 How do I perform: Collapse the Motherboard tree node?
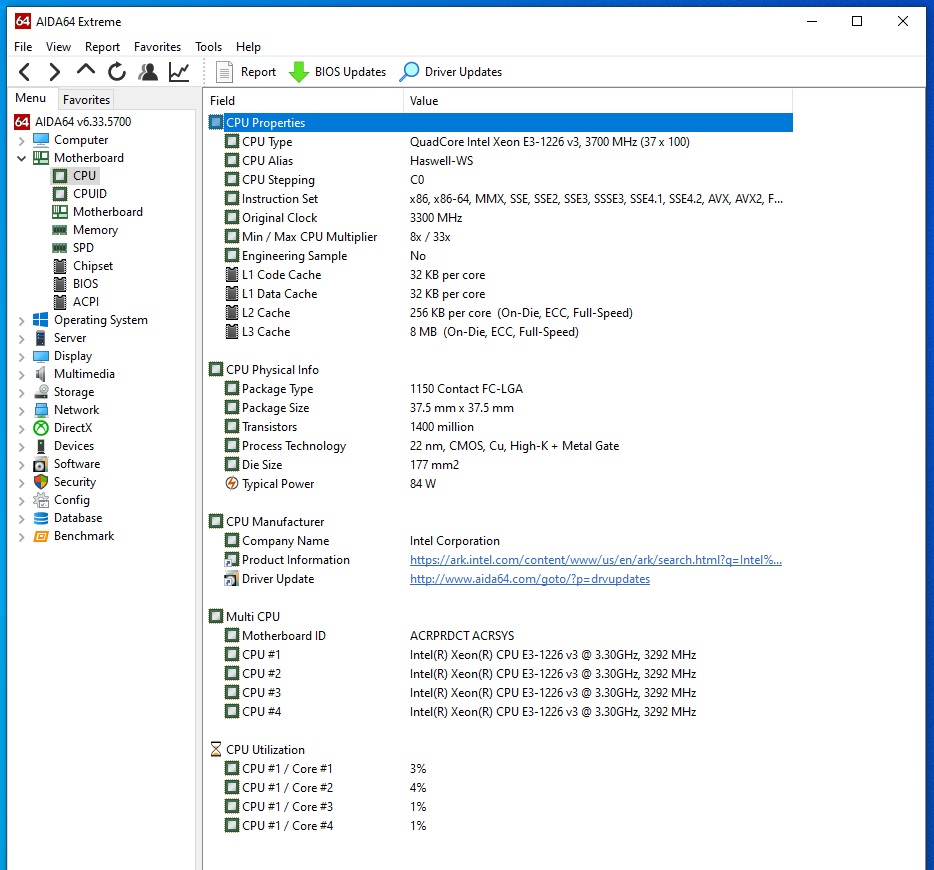coord(22,159)
